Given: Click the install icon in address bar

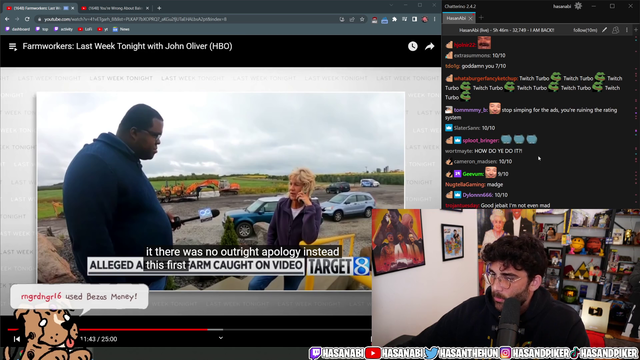Looking at the screenshot, I should (x=342, y=19).
